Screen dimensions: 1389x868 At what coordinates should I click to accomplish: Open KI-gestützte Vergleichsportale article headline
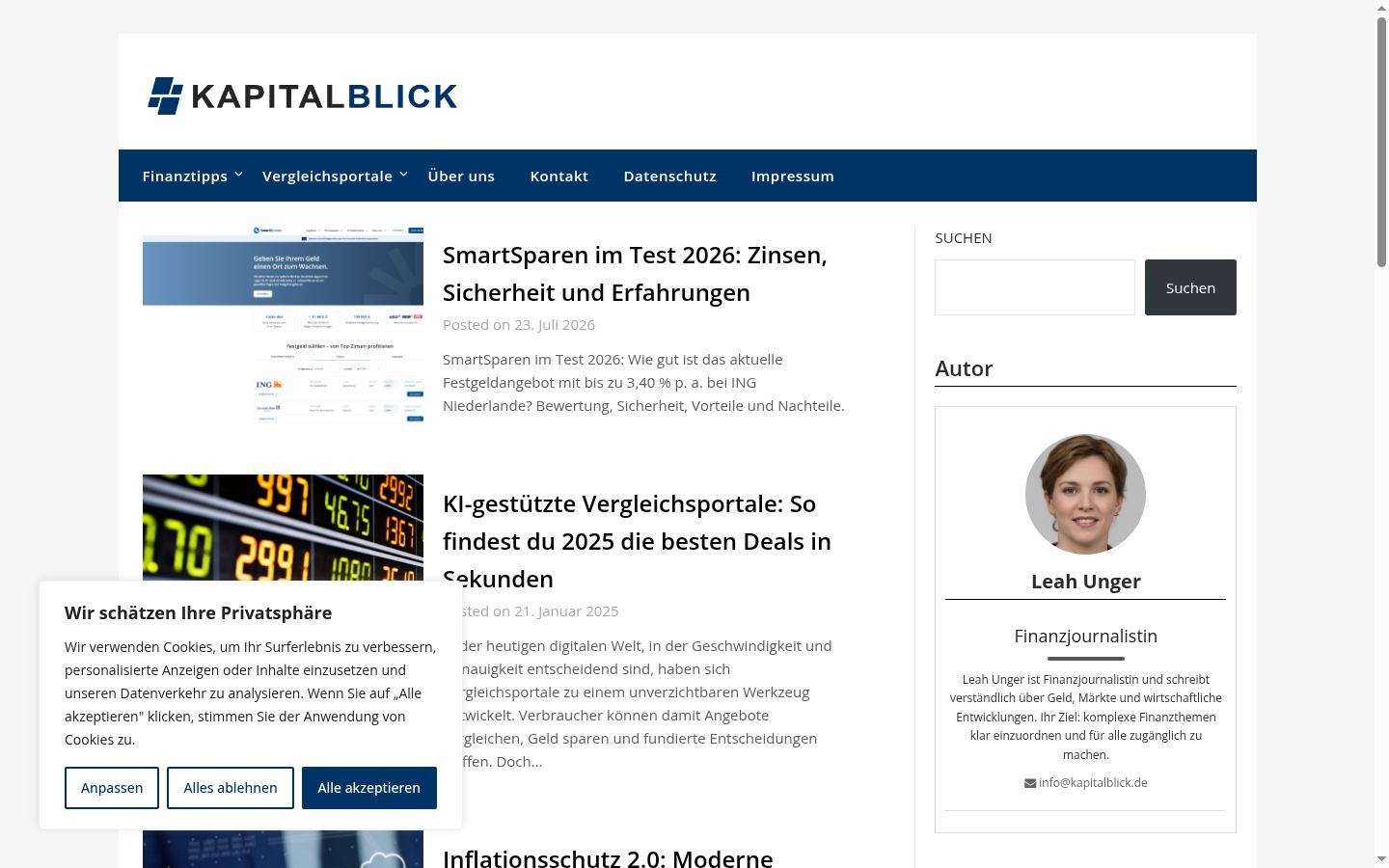pyautogui.click(x=637, y=541)
